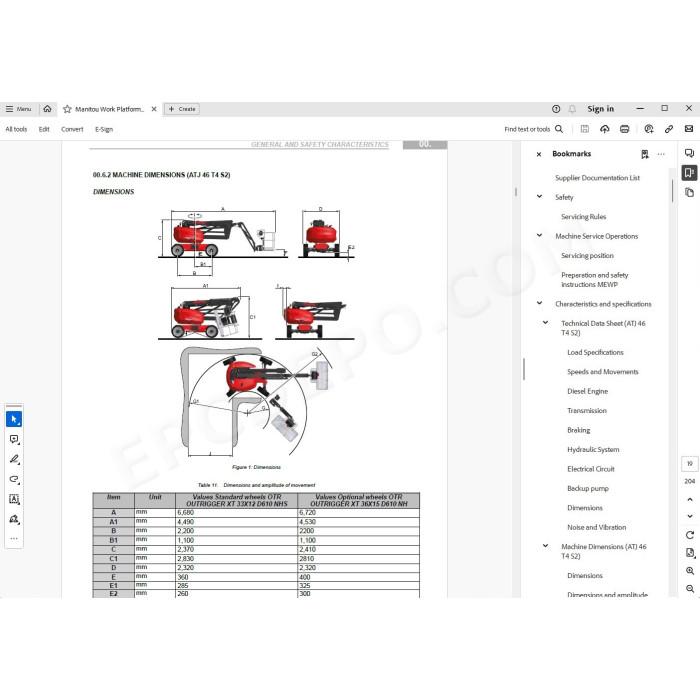Click the Sign in button
Image resolution: width=700 pixels, height=700 pixels.
[600, 109]
